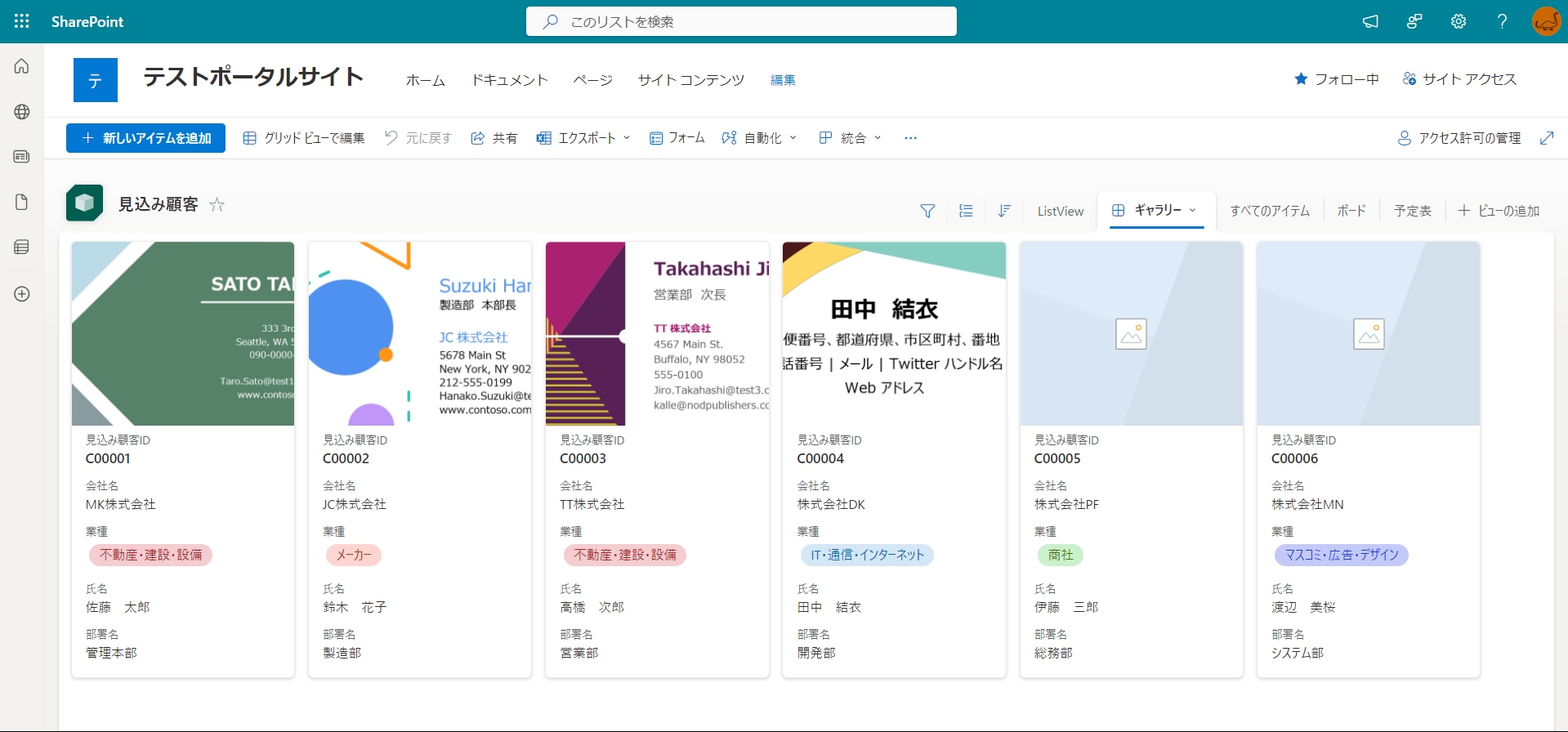Open the ページ navigation item
Viewport: 1568px width, 732px height.
pyautogui.click(x=593, y=80)
